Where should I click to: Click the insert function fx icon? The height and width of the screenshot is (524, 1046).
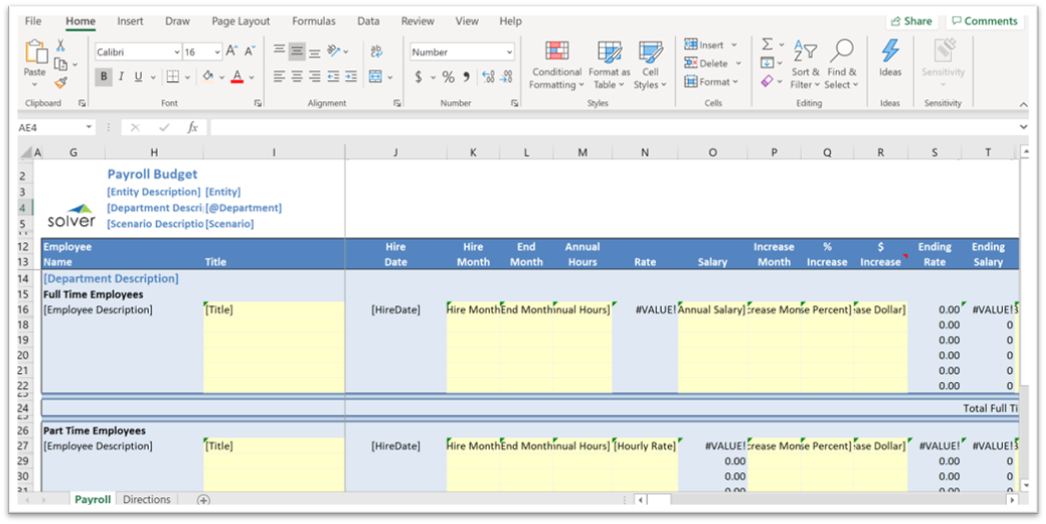point(192,127)
